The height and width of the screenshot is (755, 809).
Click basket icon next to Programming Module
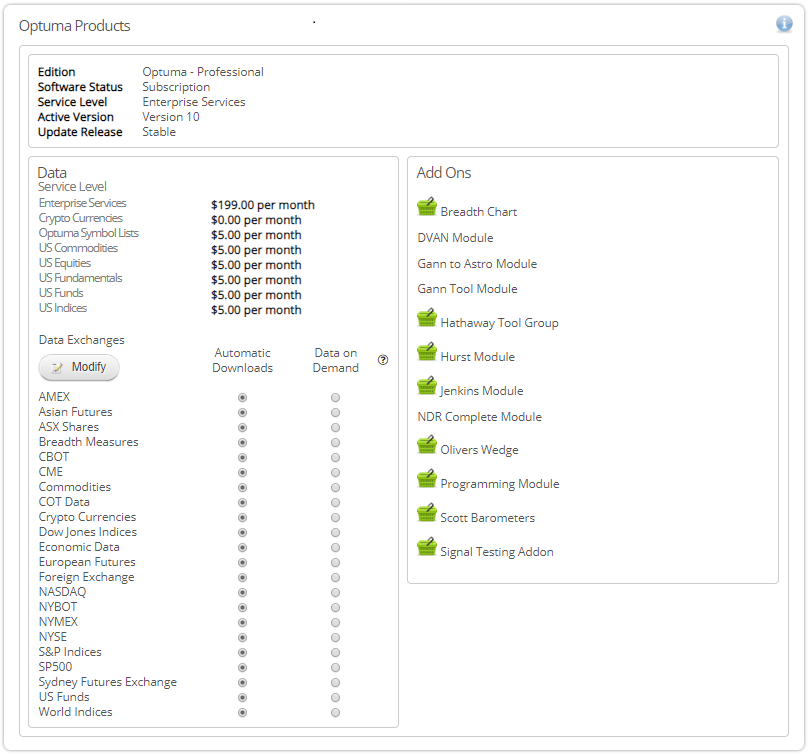pyautogui.click(x=427, y=480)
